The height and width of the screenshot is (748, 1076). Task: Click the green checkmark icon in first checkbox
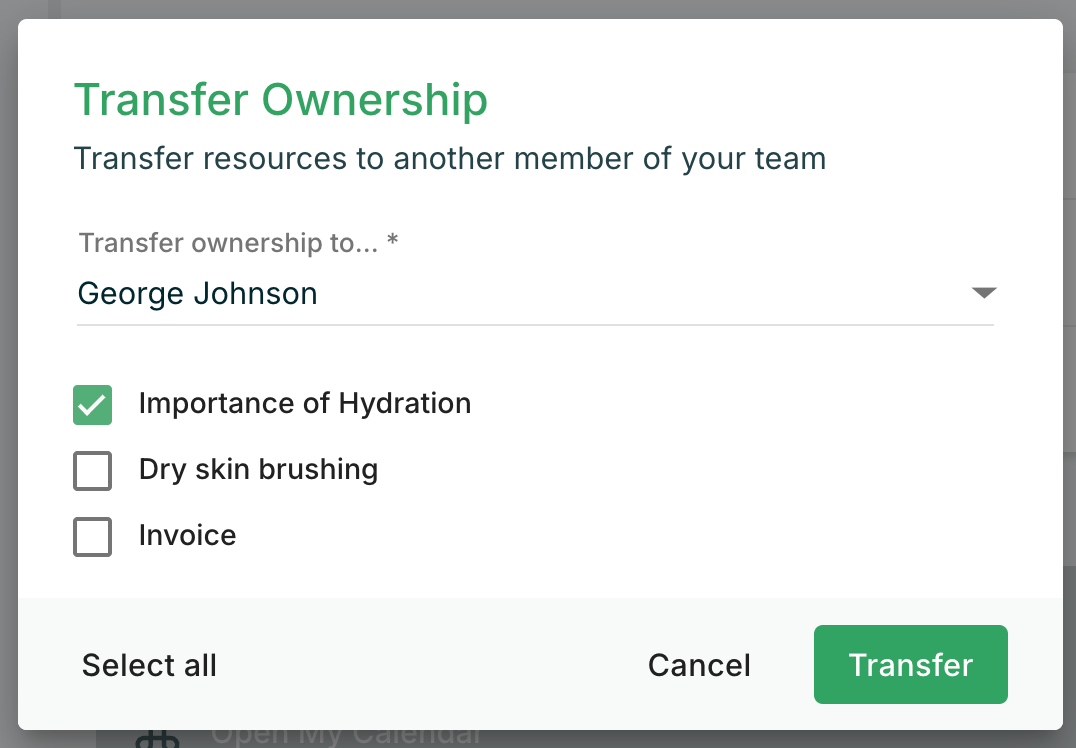point(92,404)
